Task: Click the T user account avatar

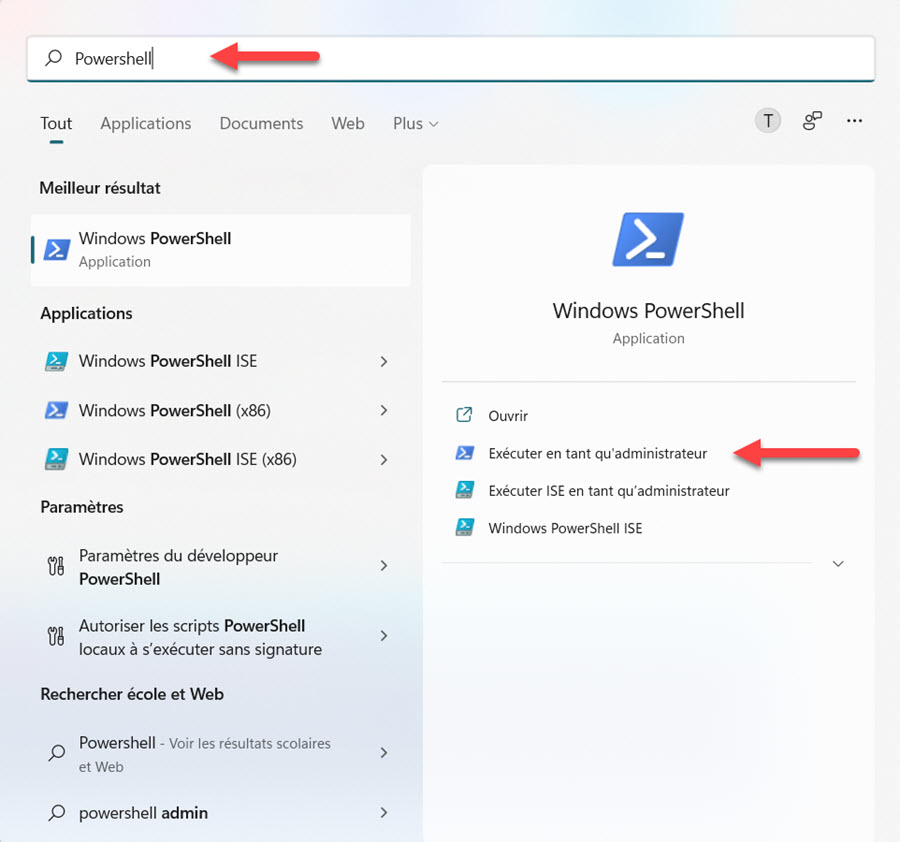Action: click(767, 121)
